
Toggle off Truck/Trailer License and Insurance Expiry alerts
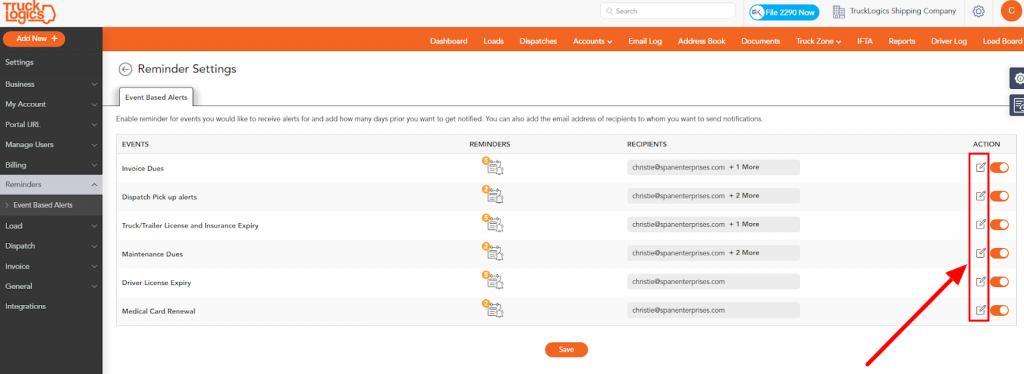point(999,225)
